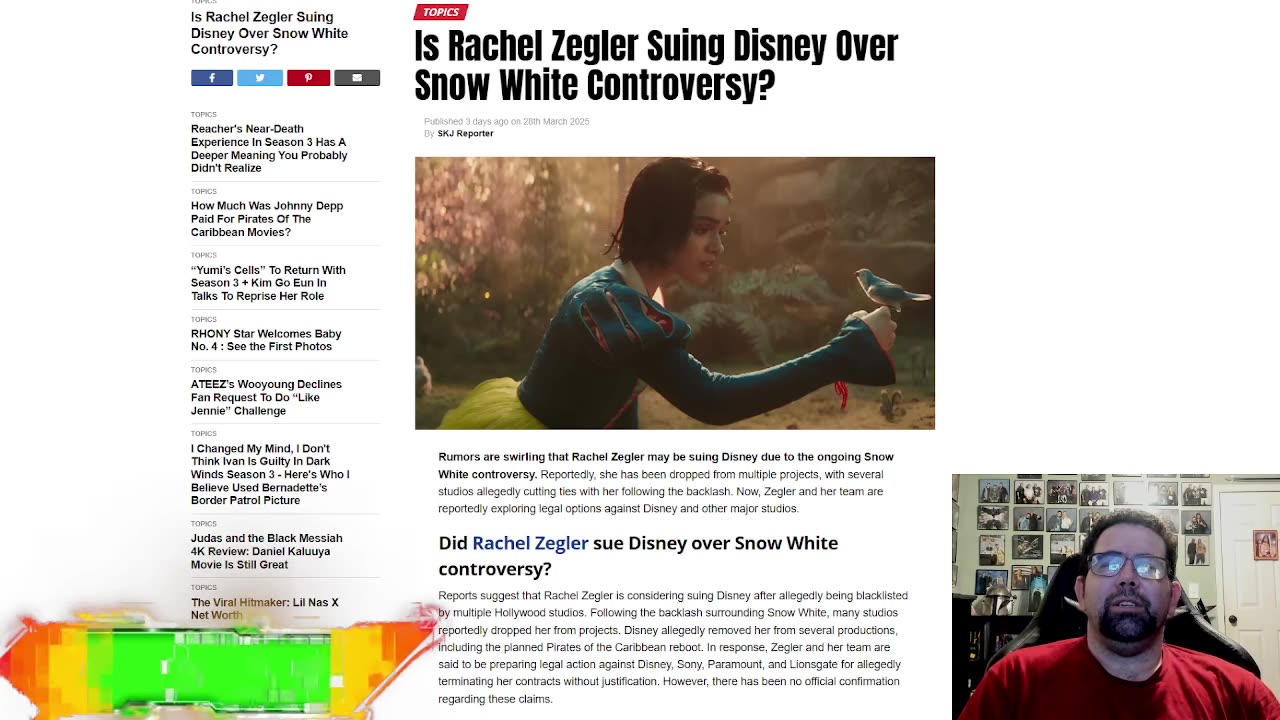Open sidebar article How Much Was Johnny Depp Paid
The image size is (1280, 720).
click(x=267, y=219)
